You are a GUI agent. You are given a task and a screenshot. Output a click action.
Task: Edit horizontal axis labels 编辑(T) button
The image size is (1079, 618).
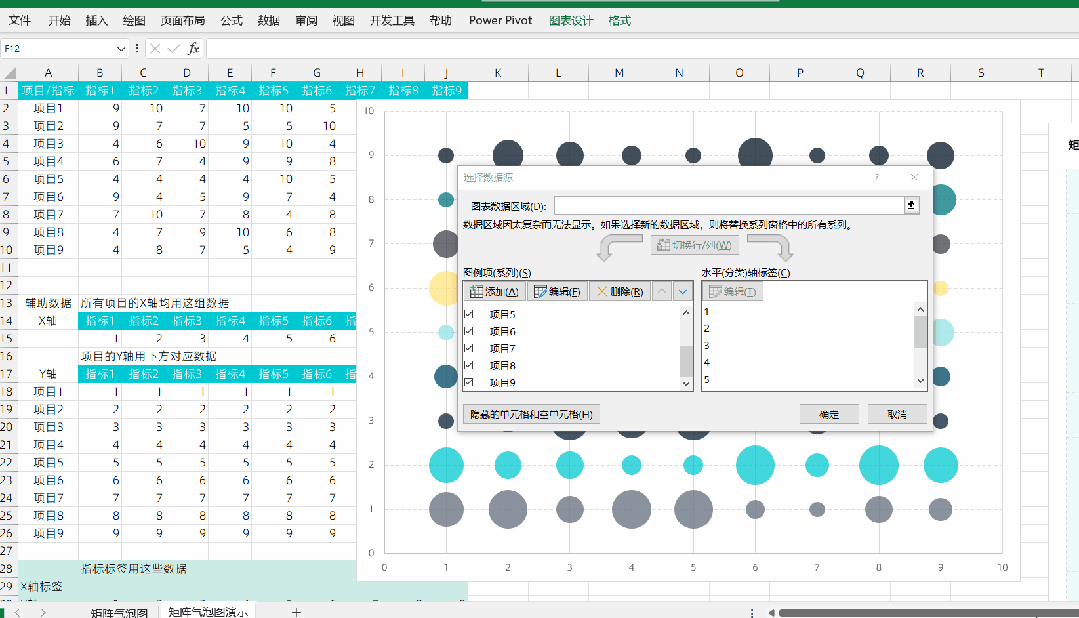[x=732, y=292]
